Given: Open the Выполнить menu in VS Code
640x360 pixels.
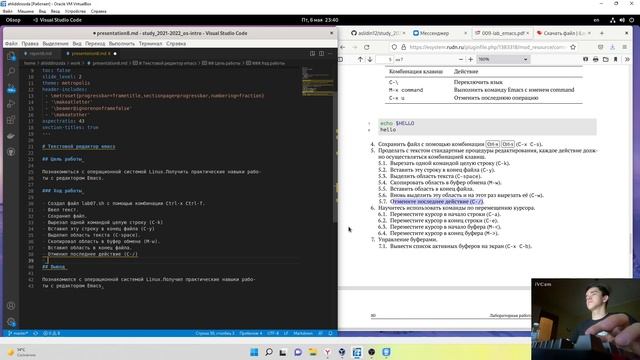Looking at the screenshot, I should pyautogui.click(x=122, y=44).
